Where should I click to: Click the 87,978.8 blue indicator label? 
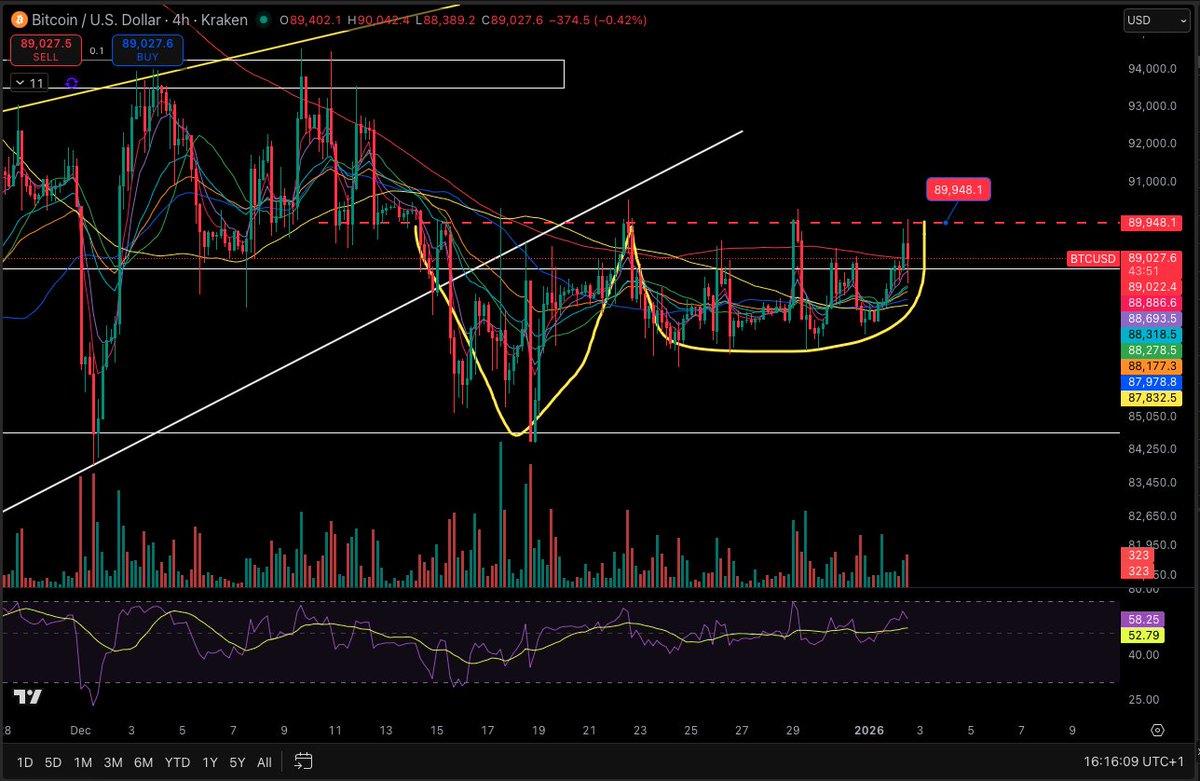tap(1150, 382)
